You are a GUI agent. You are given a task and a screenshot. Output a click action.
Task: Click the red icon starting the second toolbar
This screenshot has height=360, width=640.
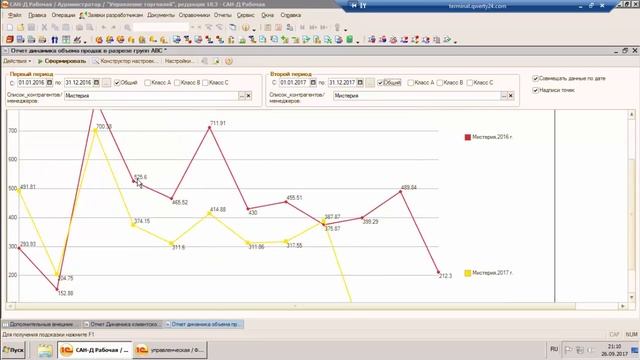coord(10,40)
